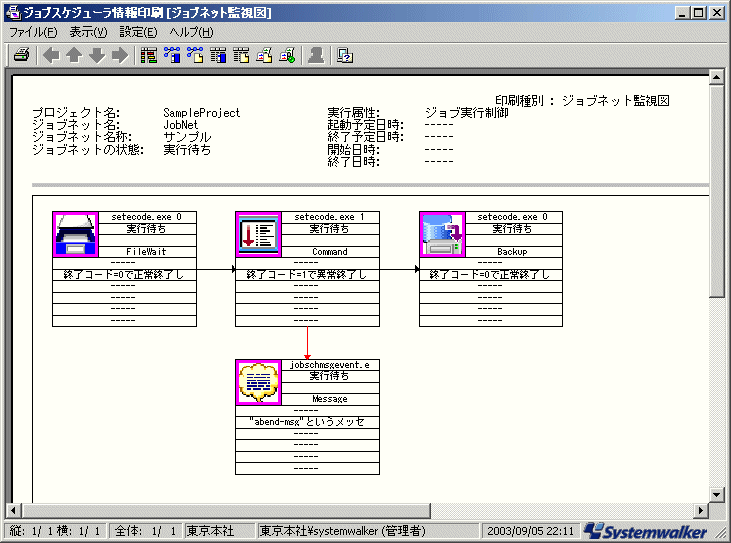Viewport: 731px width, 543px height.
Task: Click the Backup job icon
Action: (x=442, y=234)
